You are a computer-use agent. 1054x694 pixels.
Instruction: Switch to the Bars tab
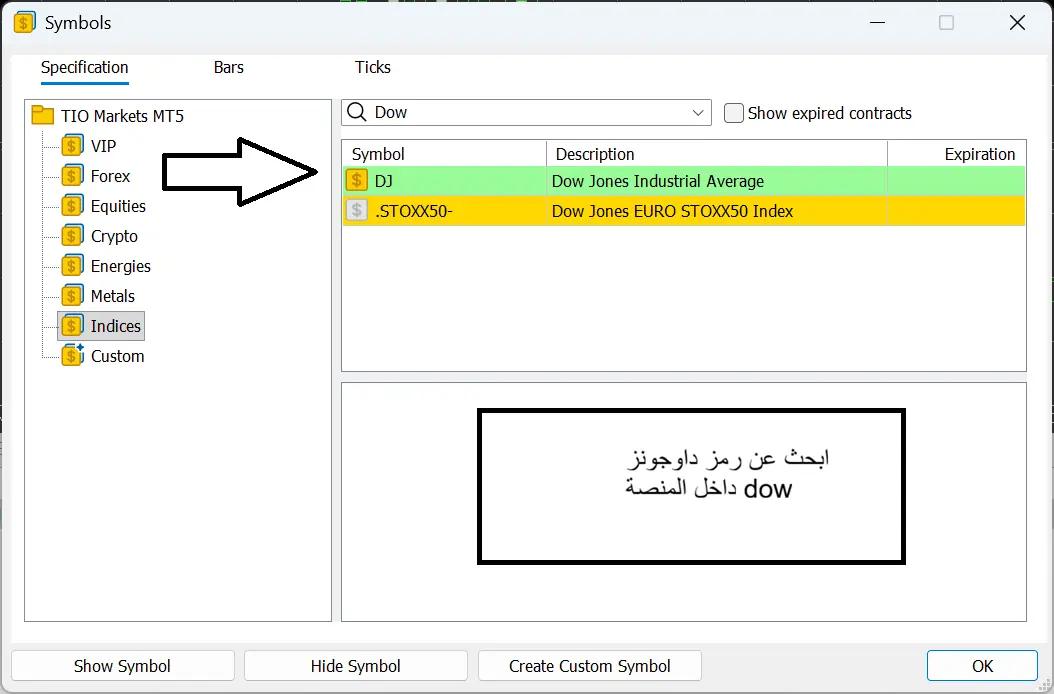(229, 67)
